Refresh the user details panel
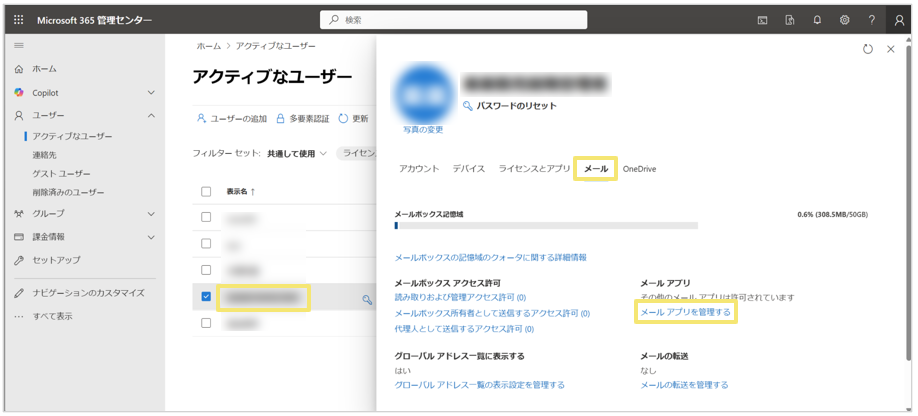This screenshot has height=416, width=918. pyautogui.click(x=868, y=49)
